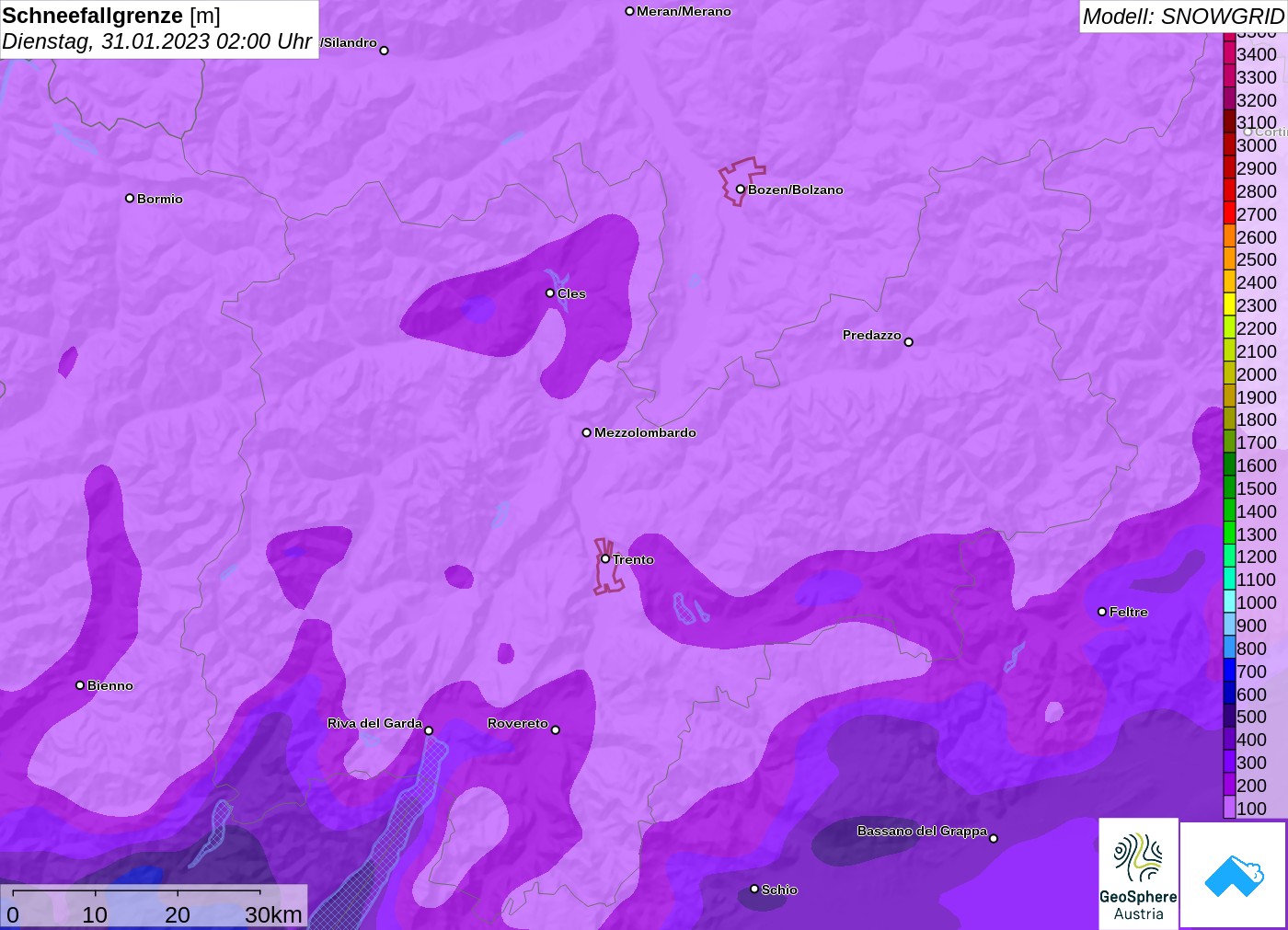The image size is (1288, 930).
Task: Click the 500 legend value
Action: pos(1252,717)
